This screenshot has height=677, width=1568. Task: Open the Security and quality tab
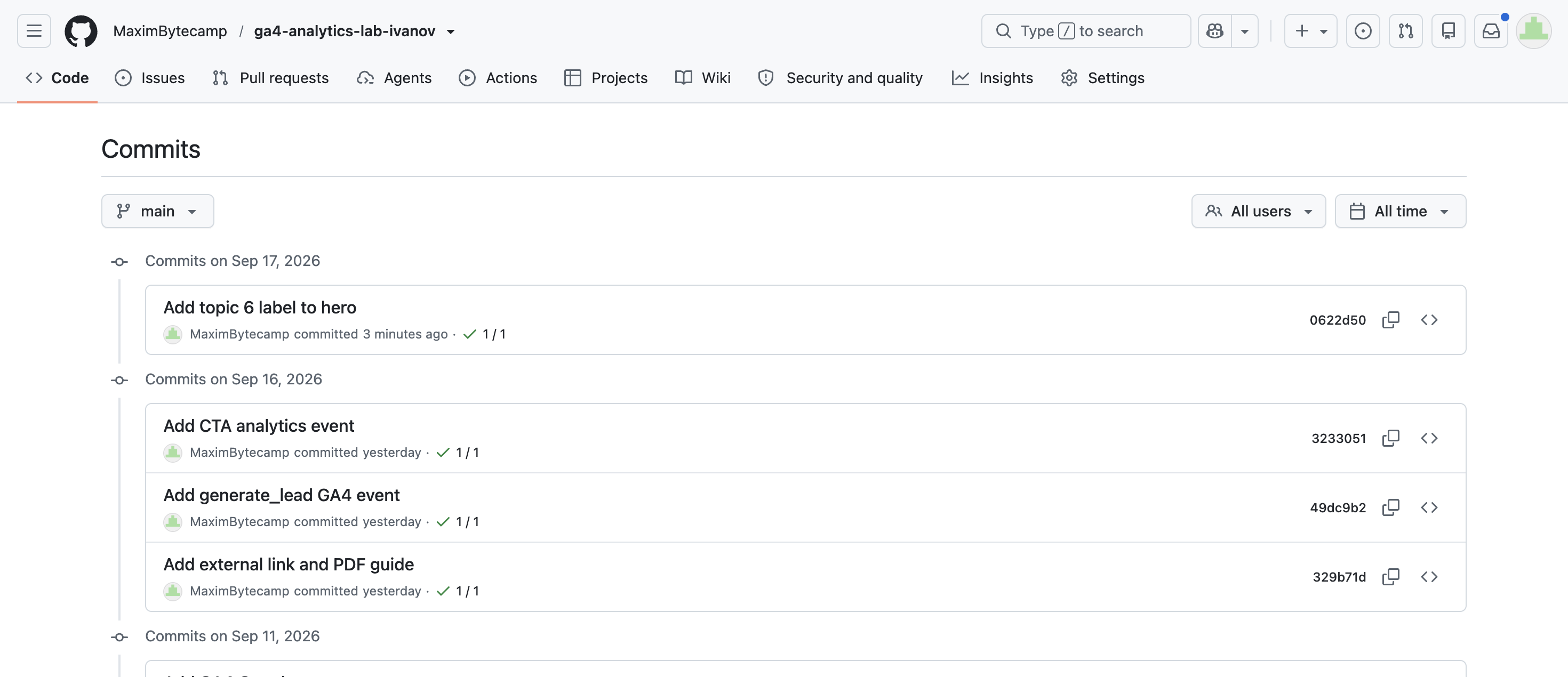[840, 78]
